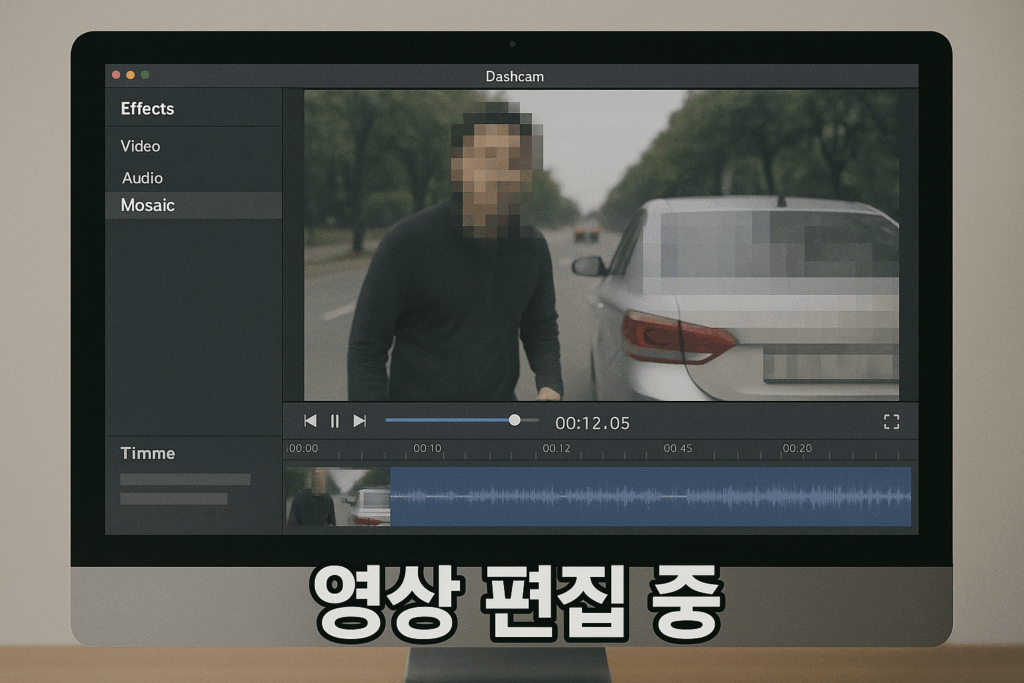Click the 00:45 mark on the timeline ruler
1024x683 pixels.
pyautogui.click(x=679, y=450)
